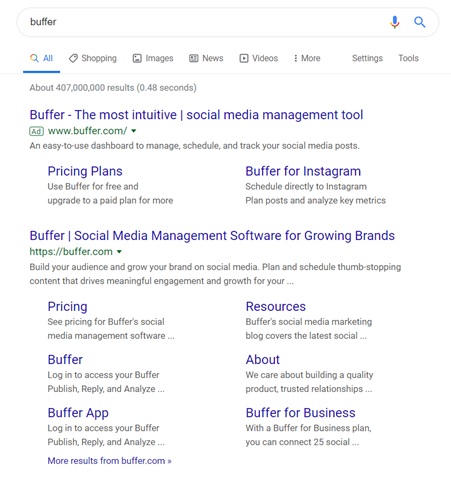The width and height of the screenshot is (451, 480).
Task: Click More results from buffer.com
Action: tap(109, 461)
